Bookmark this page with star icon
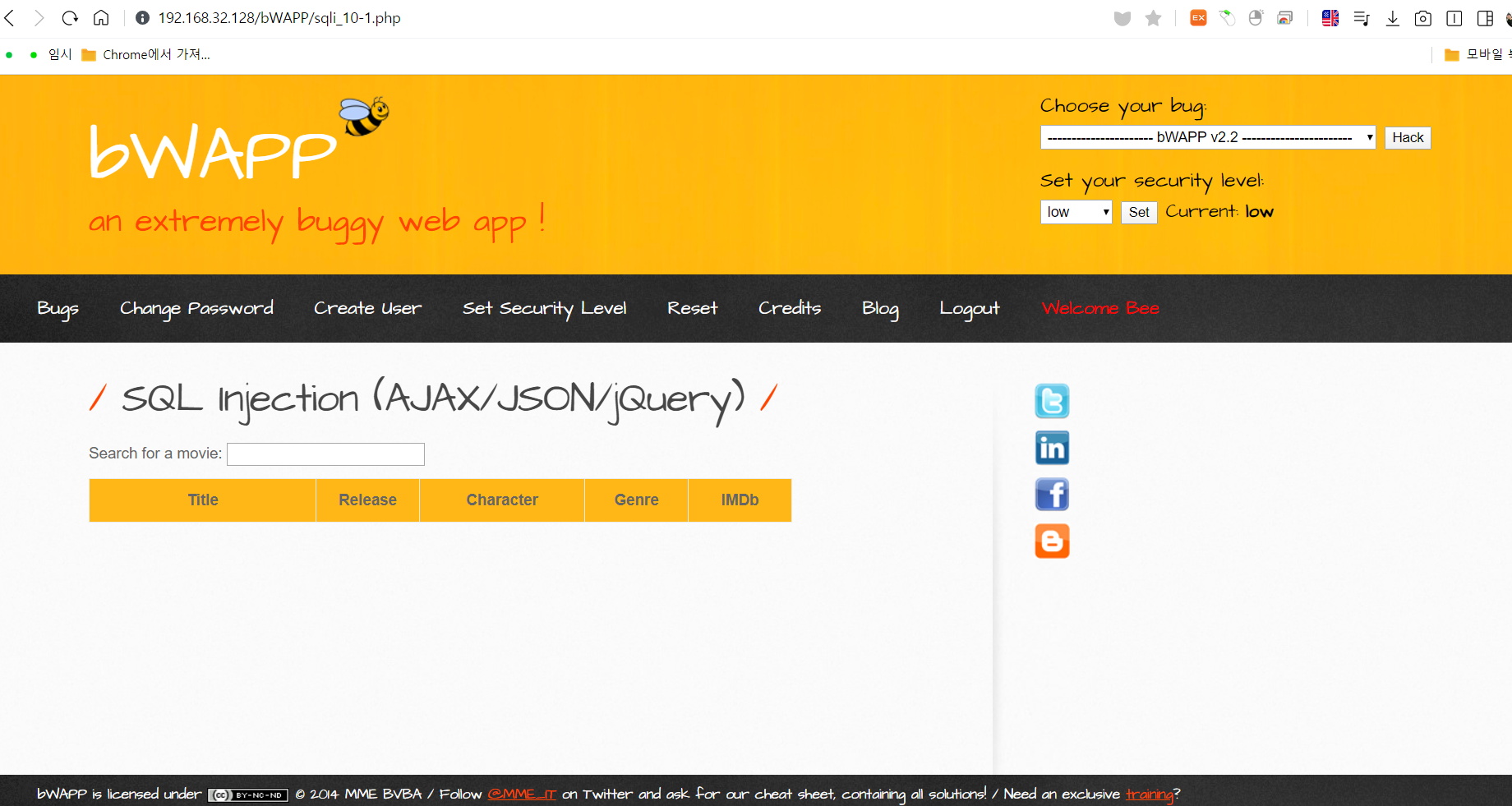Screen dimensions: 1512x806 click(x=1154, y=18)
